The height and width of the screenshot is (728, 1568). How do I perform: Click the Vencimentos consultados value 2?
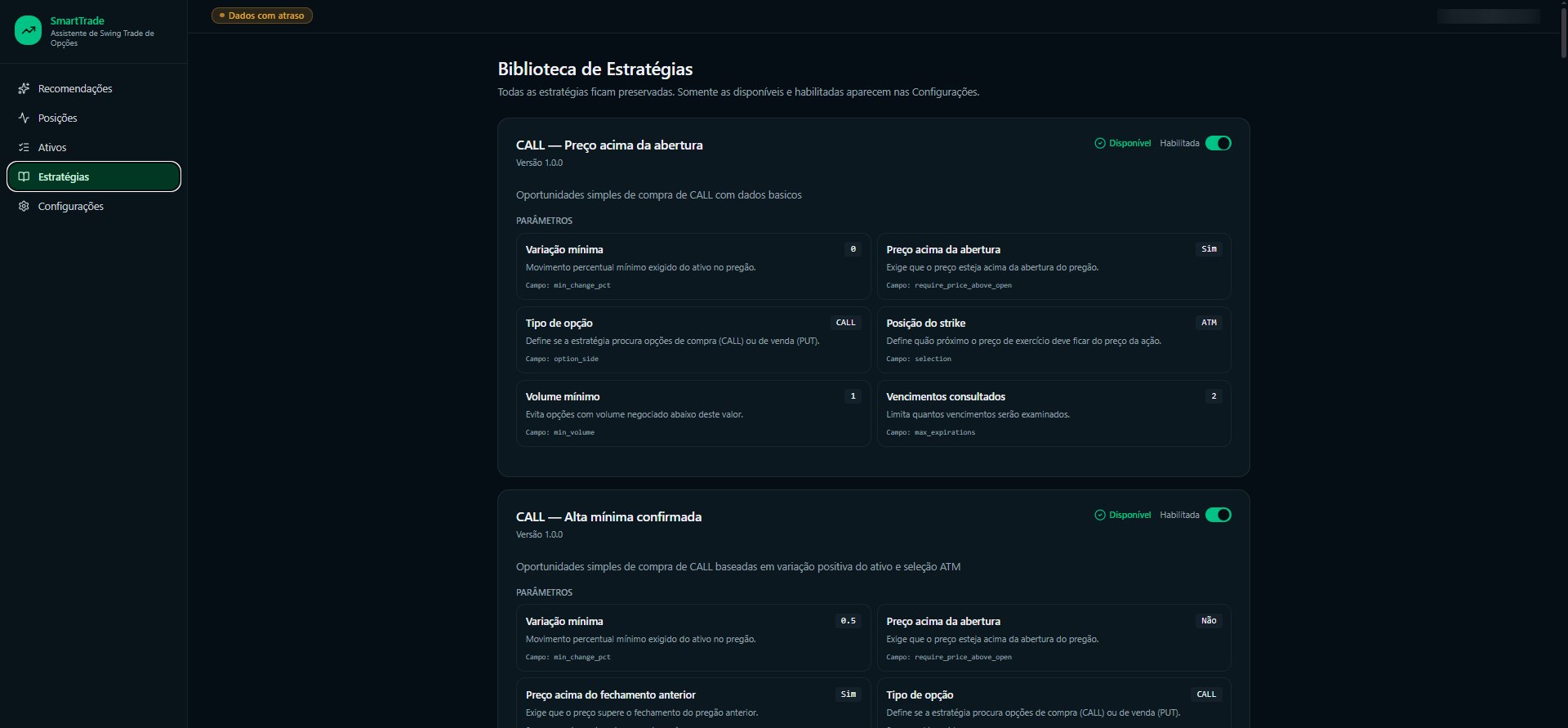pos(1214,396)
